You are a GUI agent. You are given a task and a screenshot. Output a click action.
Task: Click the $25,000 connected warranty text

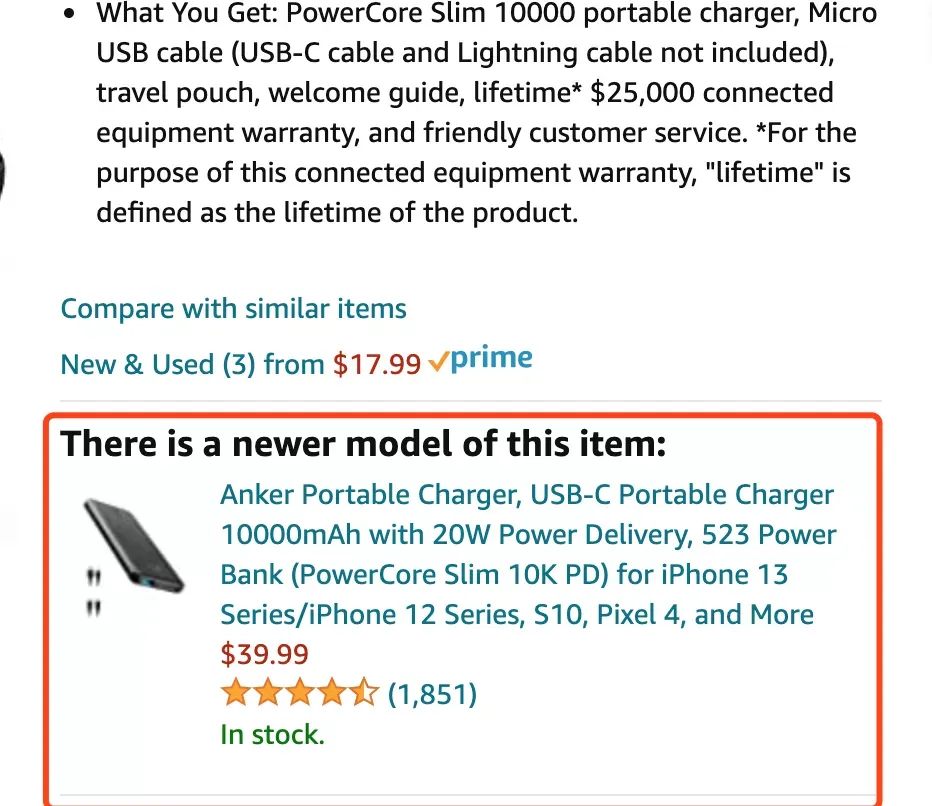coord(711,93)
